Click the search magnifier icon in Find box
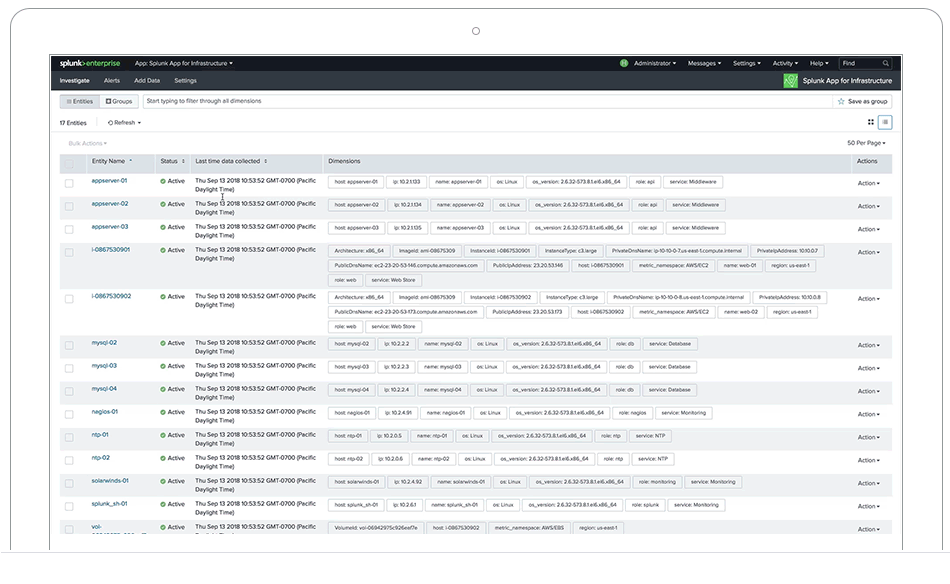Screen dimensions: 950x584 click(x=885, y=63)
